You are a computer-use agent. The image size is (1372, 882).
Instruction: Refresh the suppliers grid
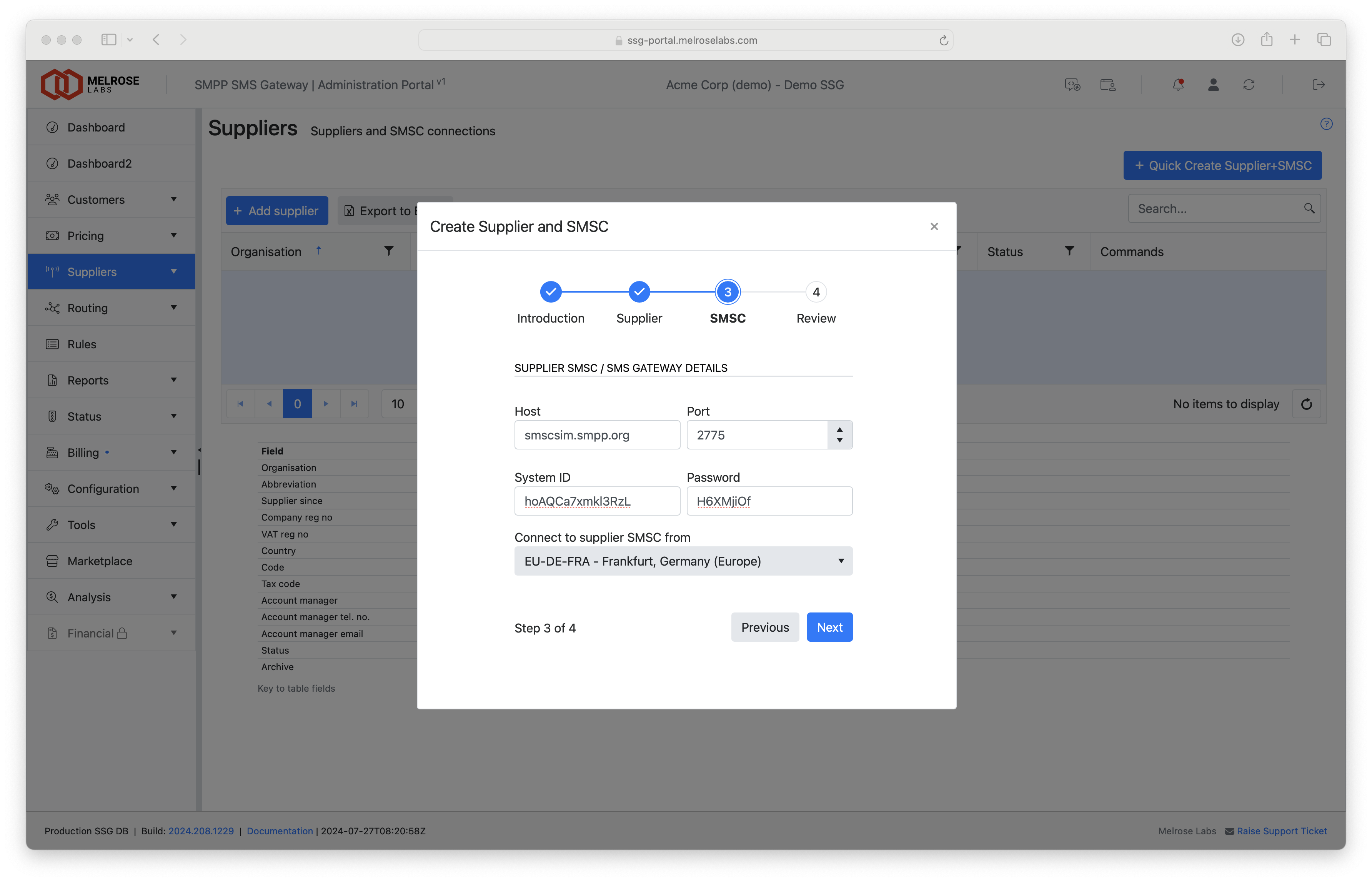[x=1305, y=404]
